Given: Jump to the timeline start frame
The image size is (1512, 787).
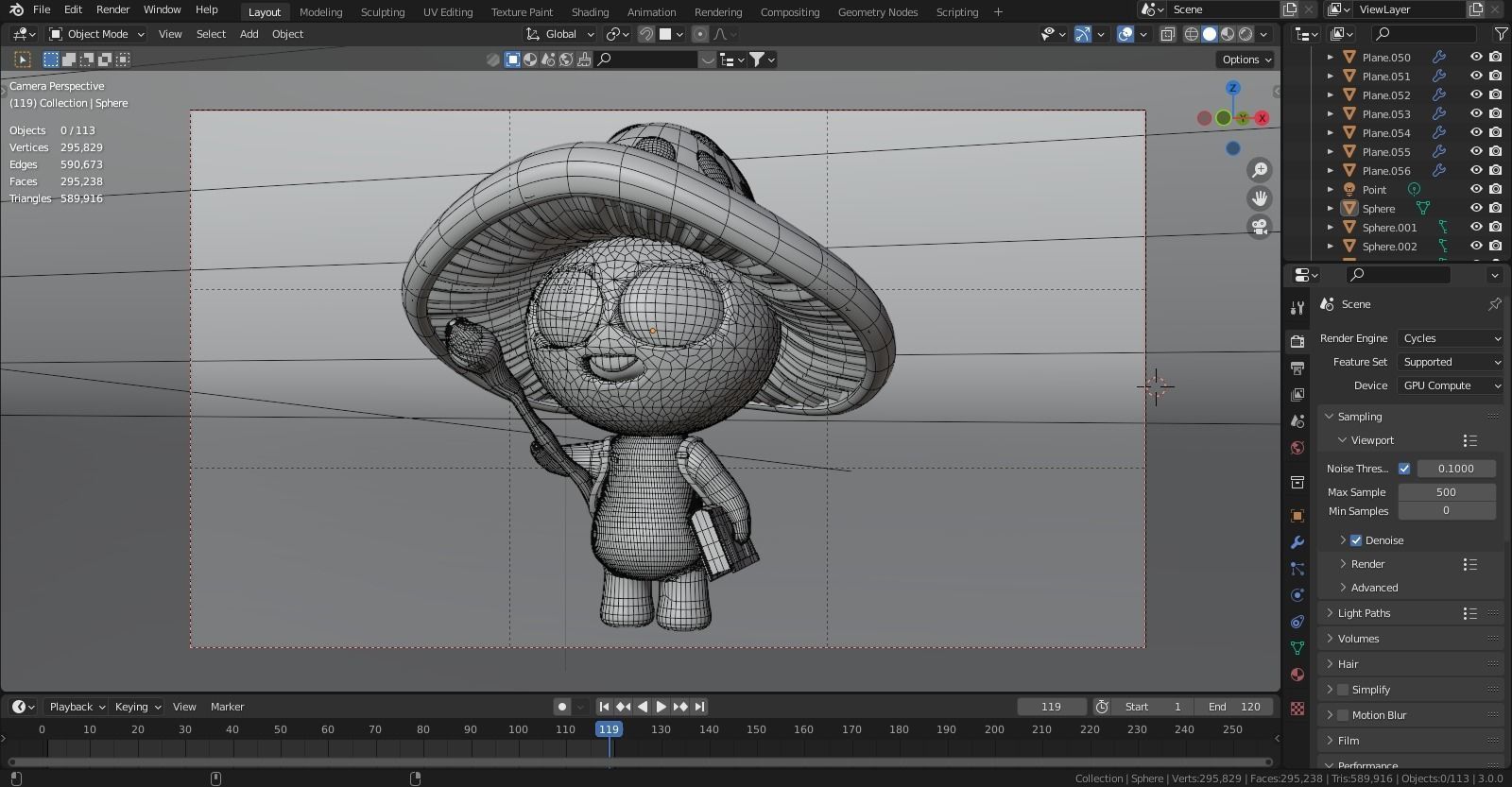Looking at the screenshot, I should coord(604,707).
